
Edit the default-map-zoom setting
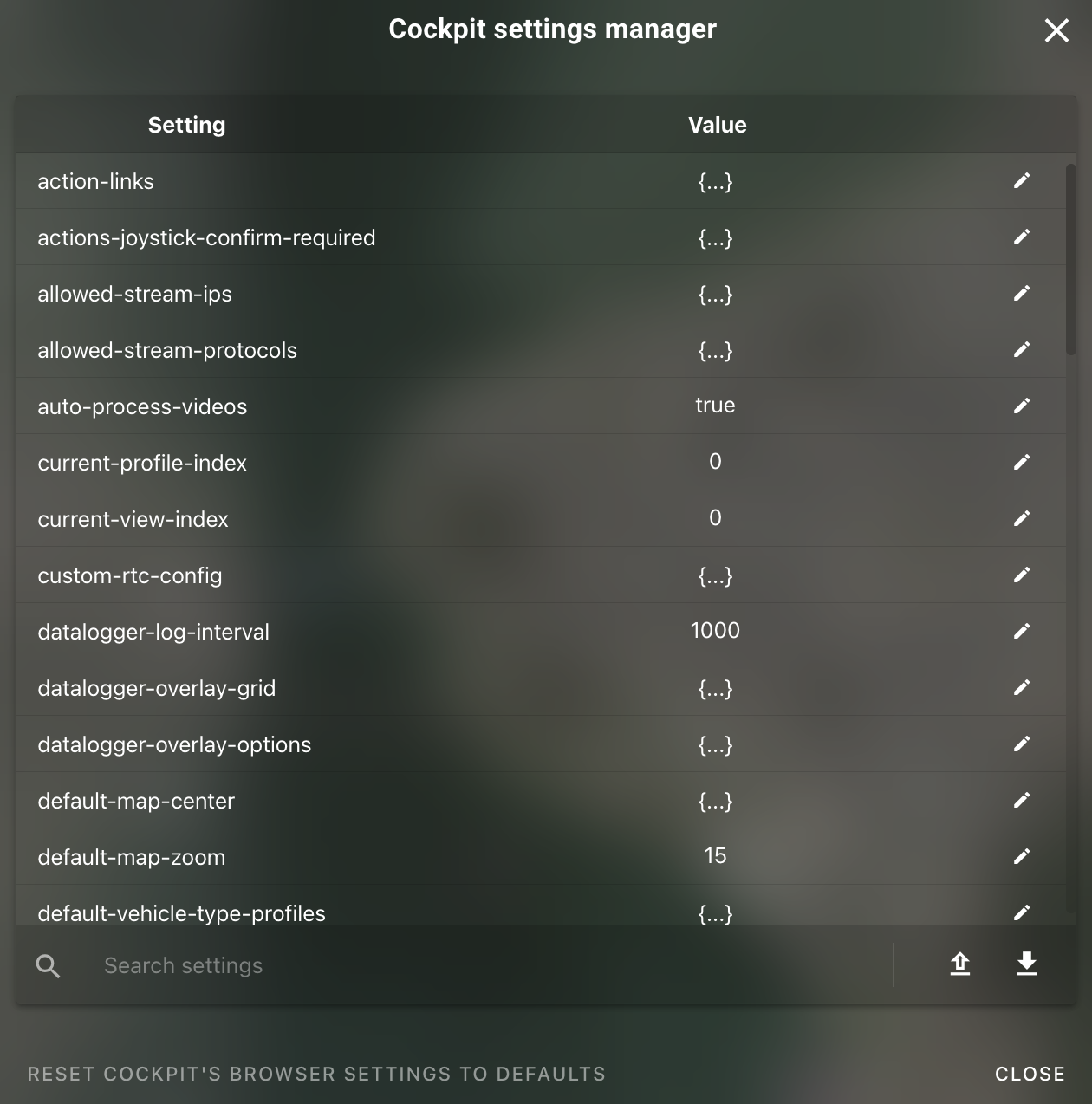(1022, 856)
